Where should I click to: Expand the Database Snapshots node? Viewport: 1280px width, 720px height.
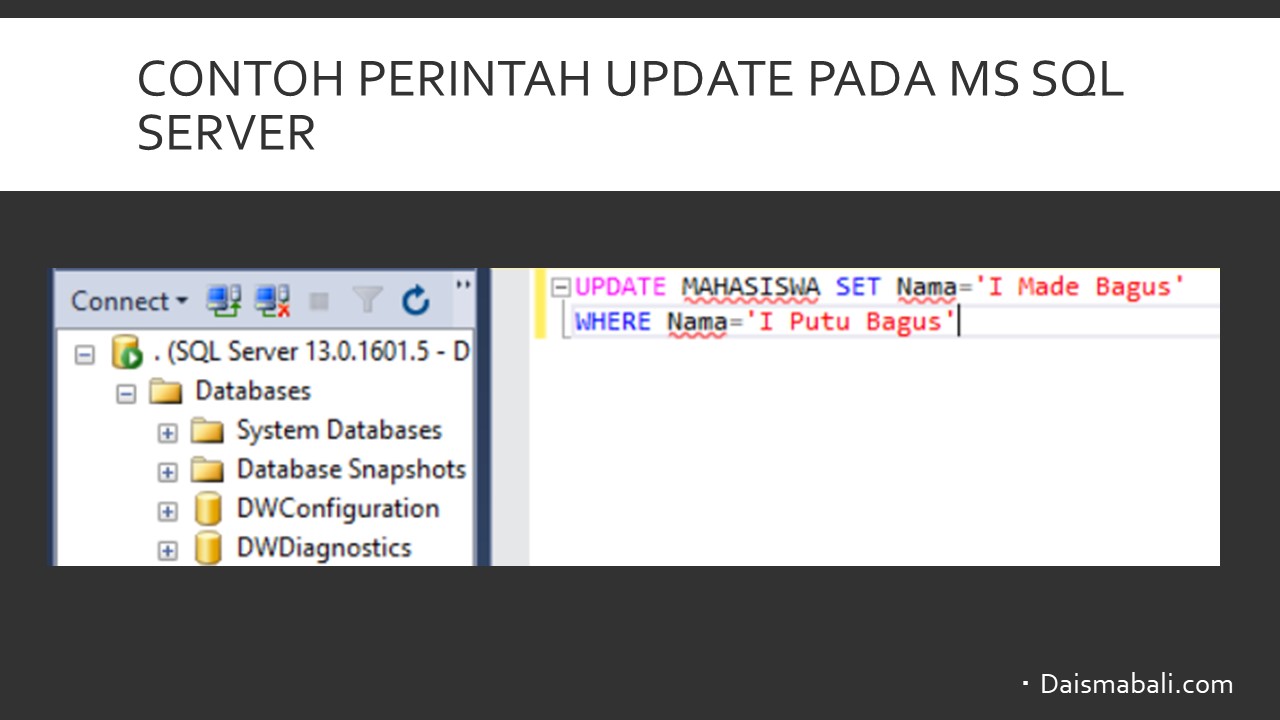(x=168, y=472)
